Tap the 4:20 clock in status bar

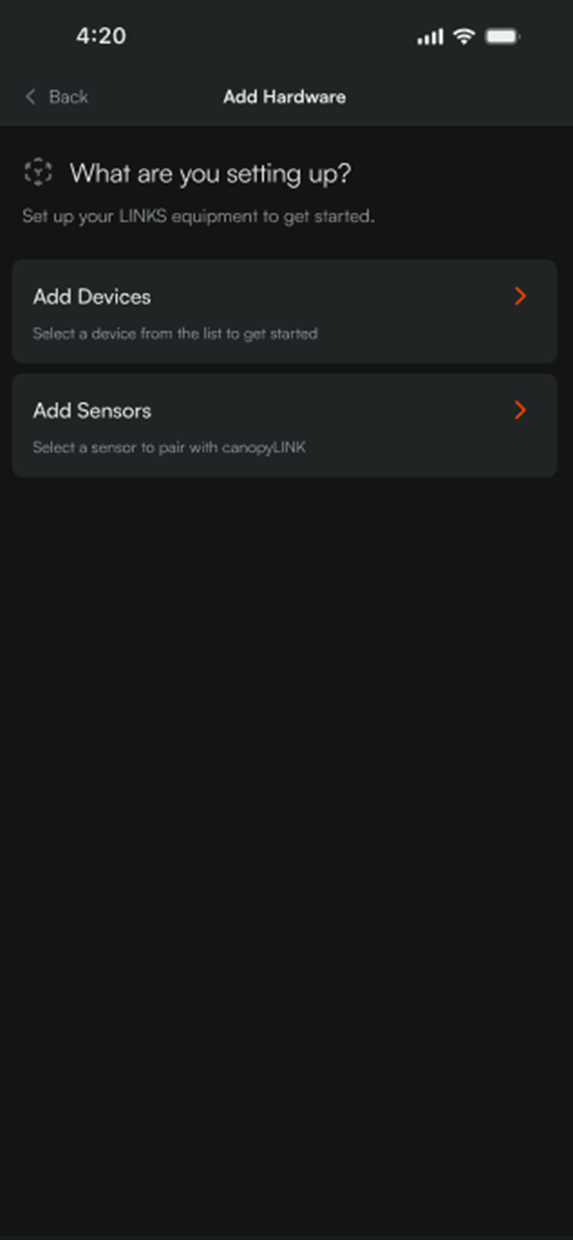[101, 36]
